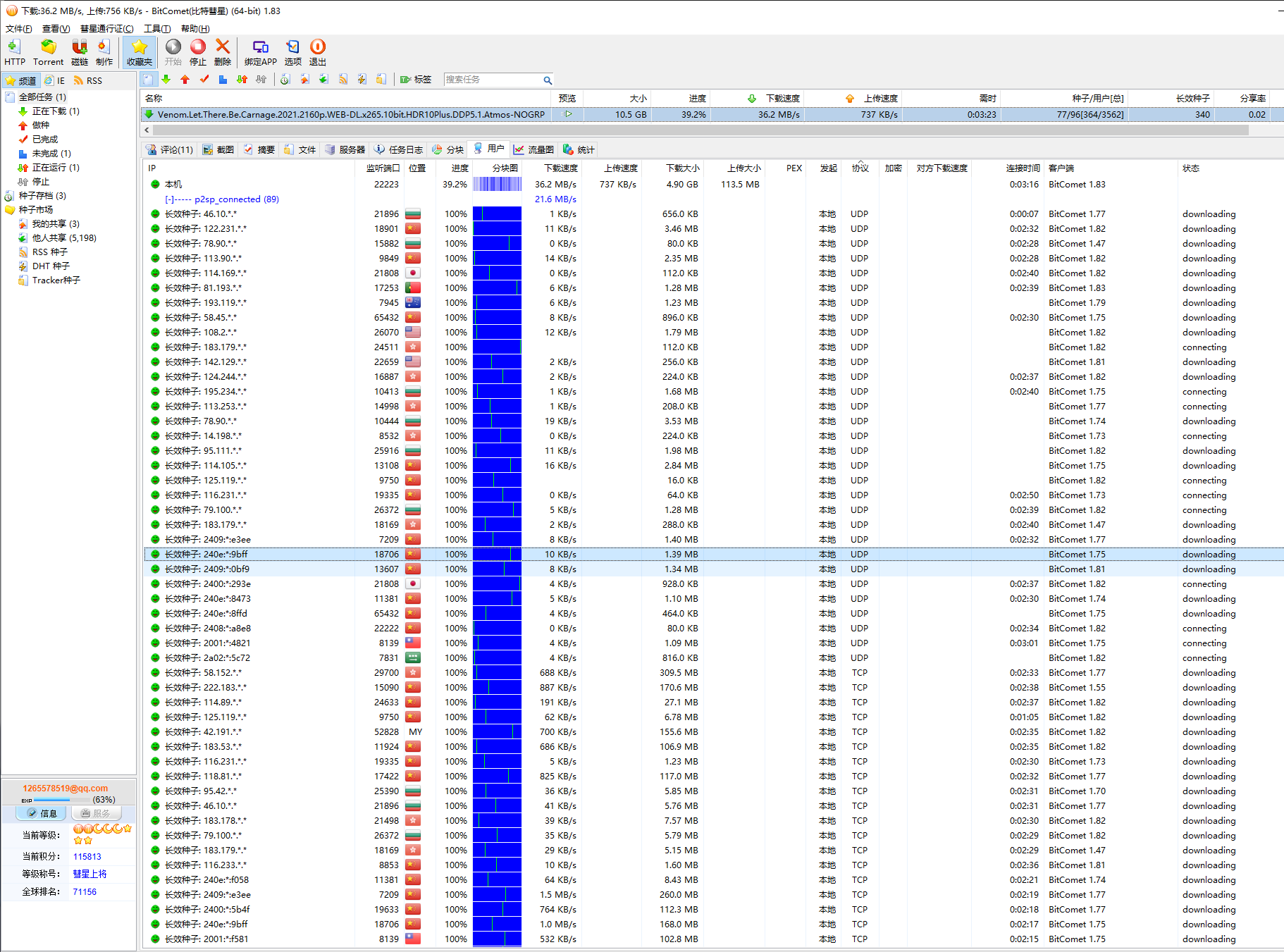Click the preview play icon on Venom task

[x=568, y=114]
